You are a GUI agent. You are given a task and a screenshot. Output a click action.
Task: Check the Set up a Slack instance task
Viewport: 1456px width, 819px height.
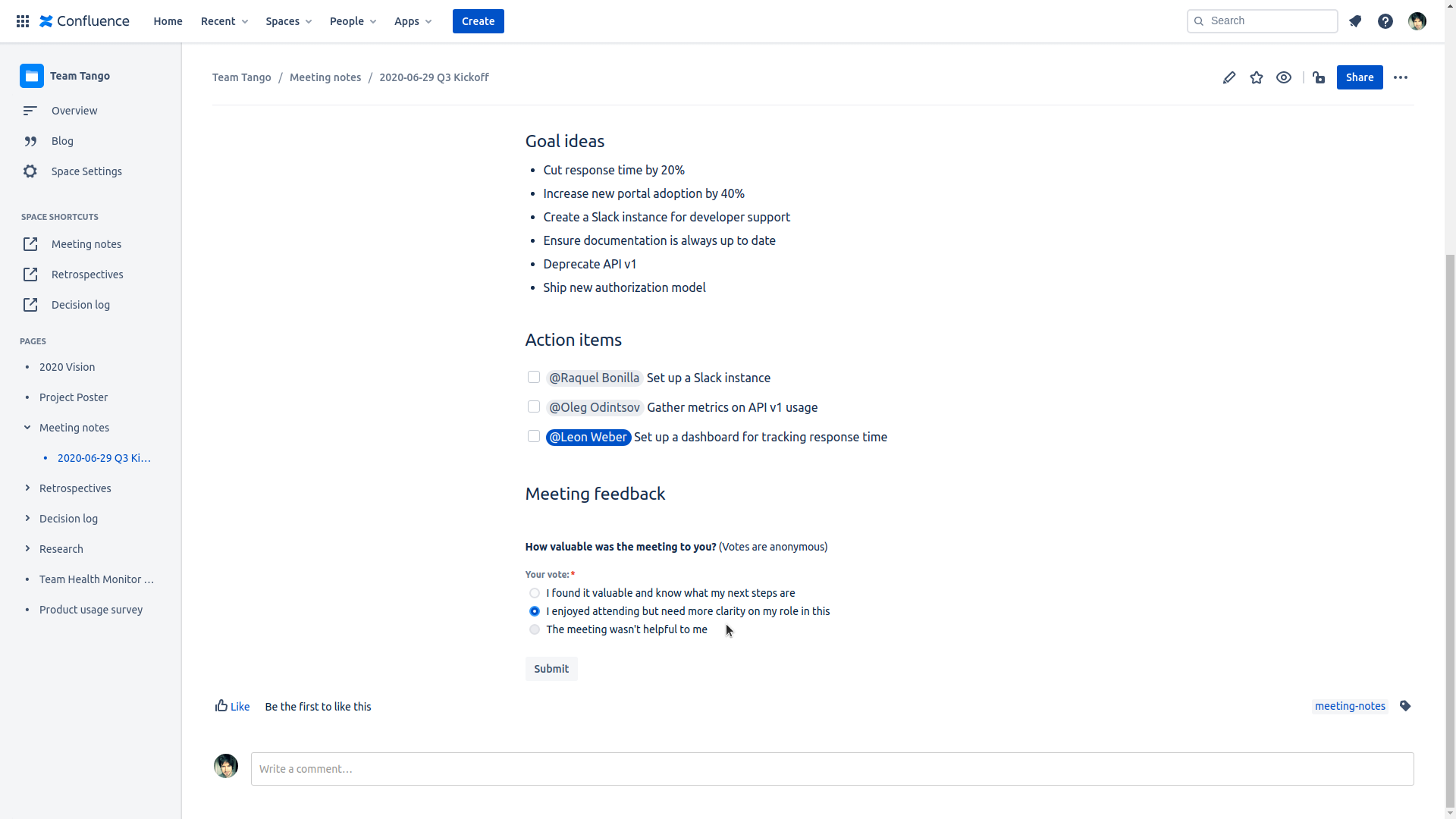(x=534, y=377)
